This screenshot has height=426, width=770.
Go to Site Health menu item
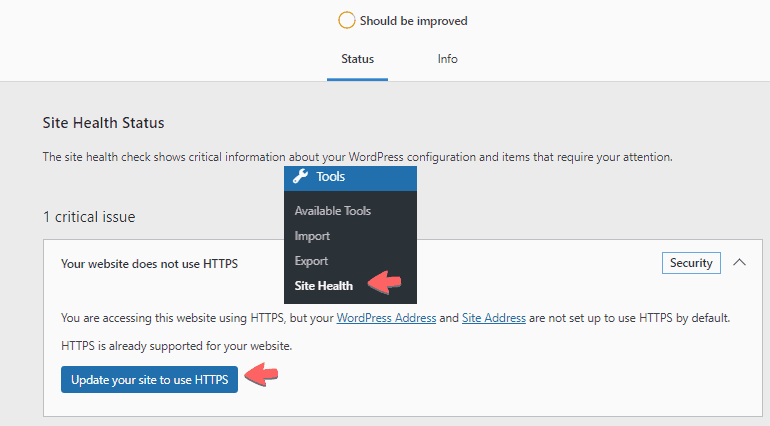324,286
